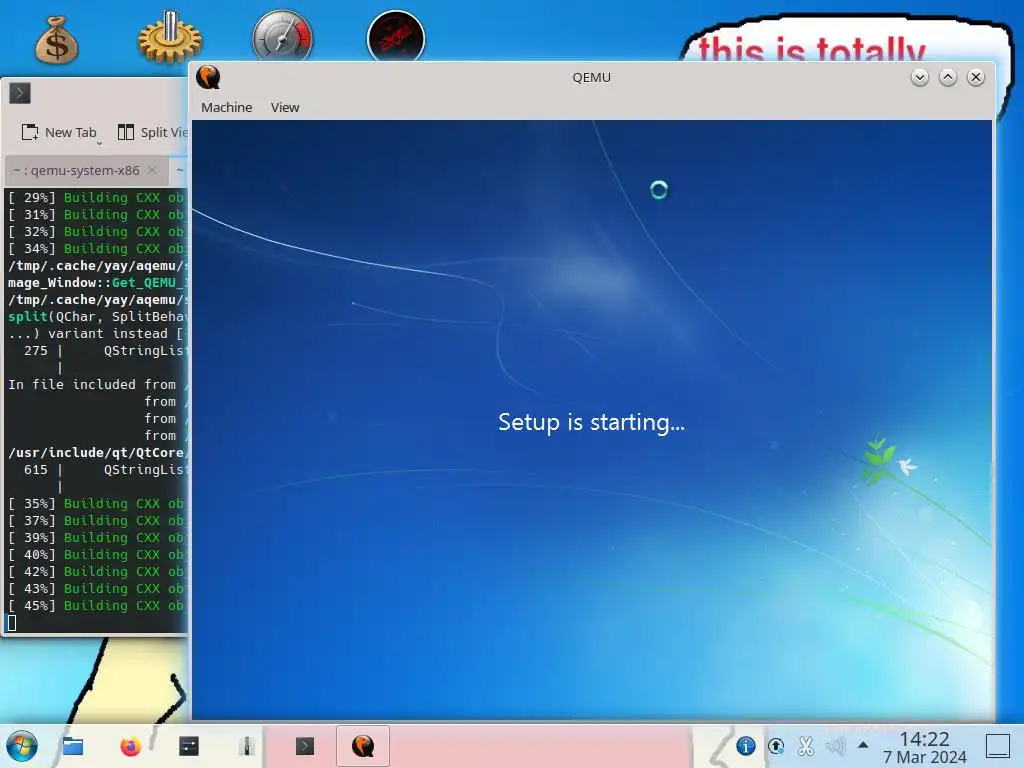Screen dimensions: 1024x768
Task: Open the clipboard scissors tray icon
Action: pyautogui.click(x=806, y=746)
